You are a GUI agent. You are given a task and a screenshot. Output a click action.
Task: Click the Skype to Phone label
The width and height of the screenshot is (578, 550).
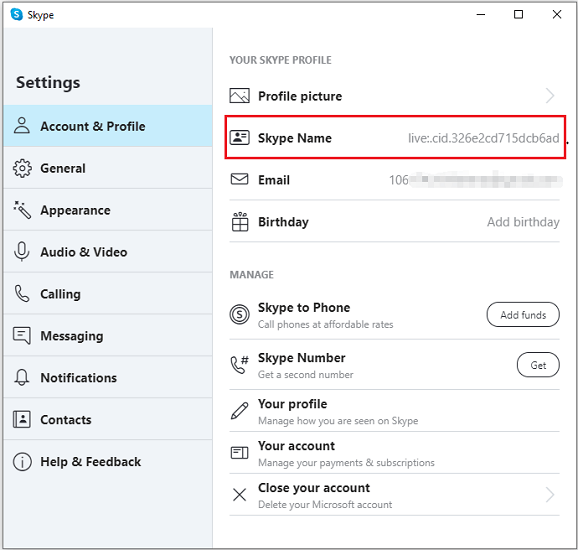(304, 307)
